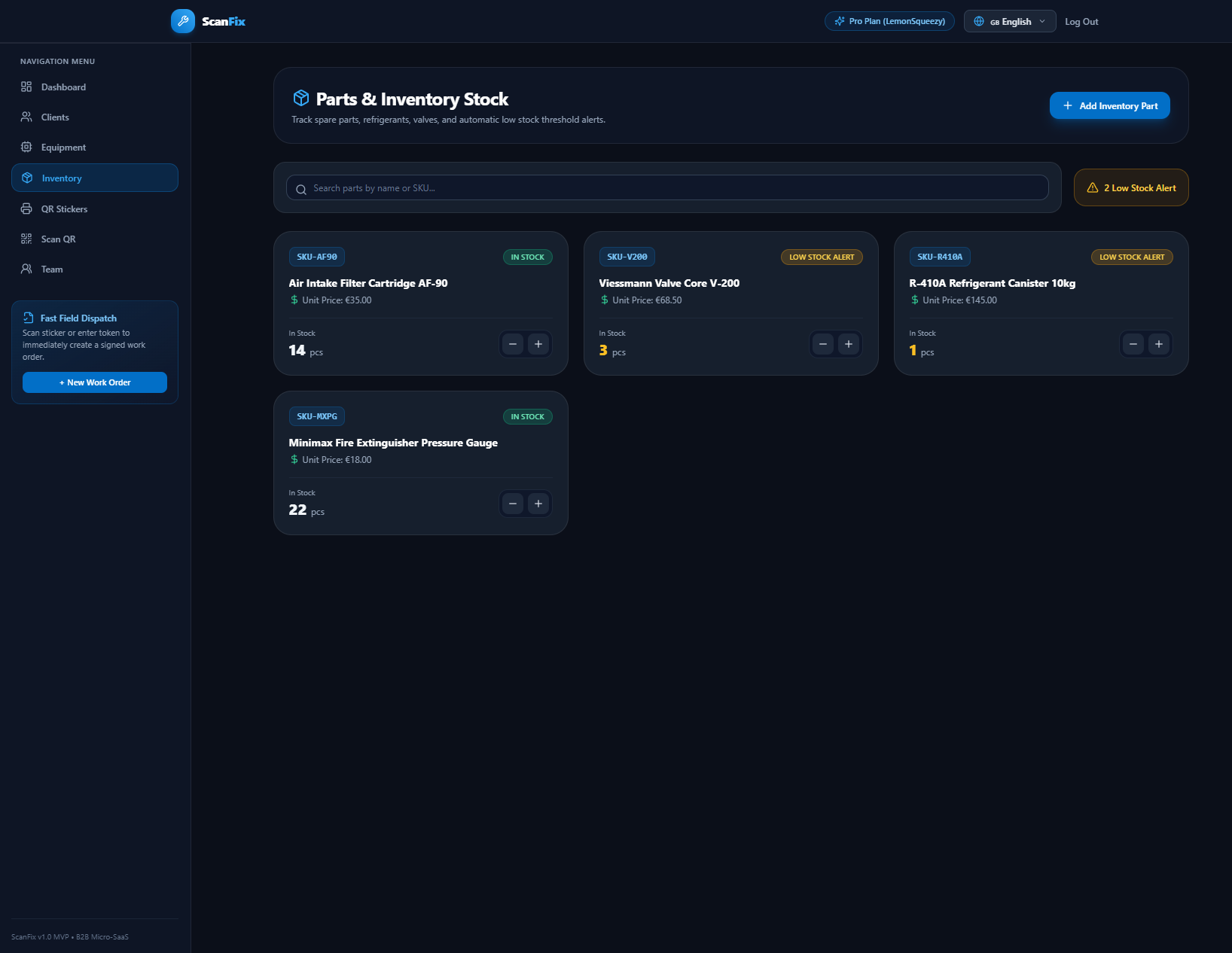
Task: Click the Clients people icon
Action: pyautogui.click(x=26, y=117)
